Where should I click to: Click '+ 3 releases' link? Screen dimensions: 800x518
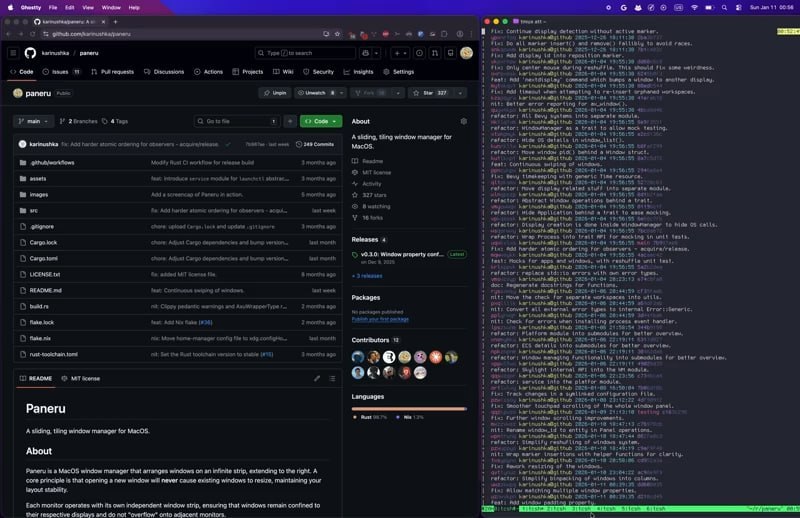pyautogui.click(x=367, y=276)
